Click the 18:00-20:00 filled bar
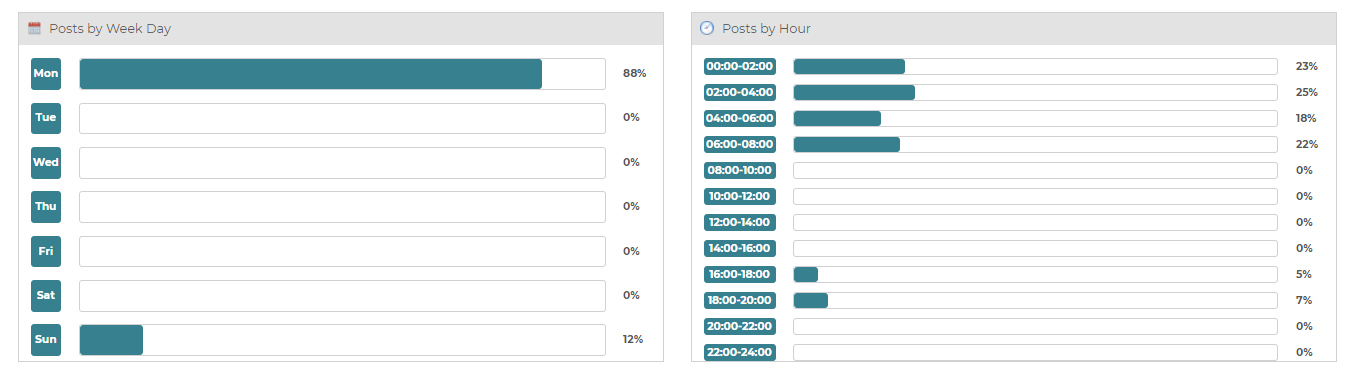The width and height of the screenshot is (1348, 372). [811, 300]
